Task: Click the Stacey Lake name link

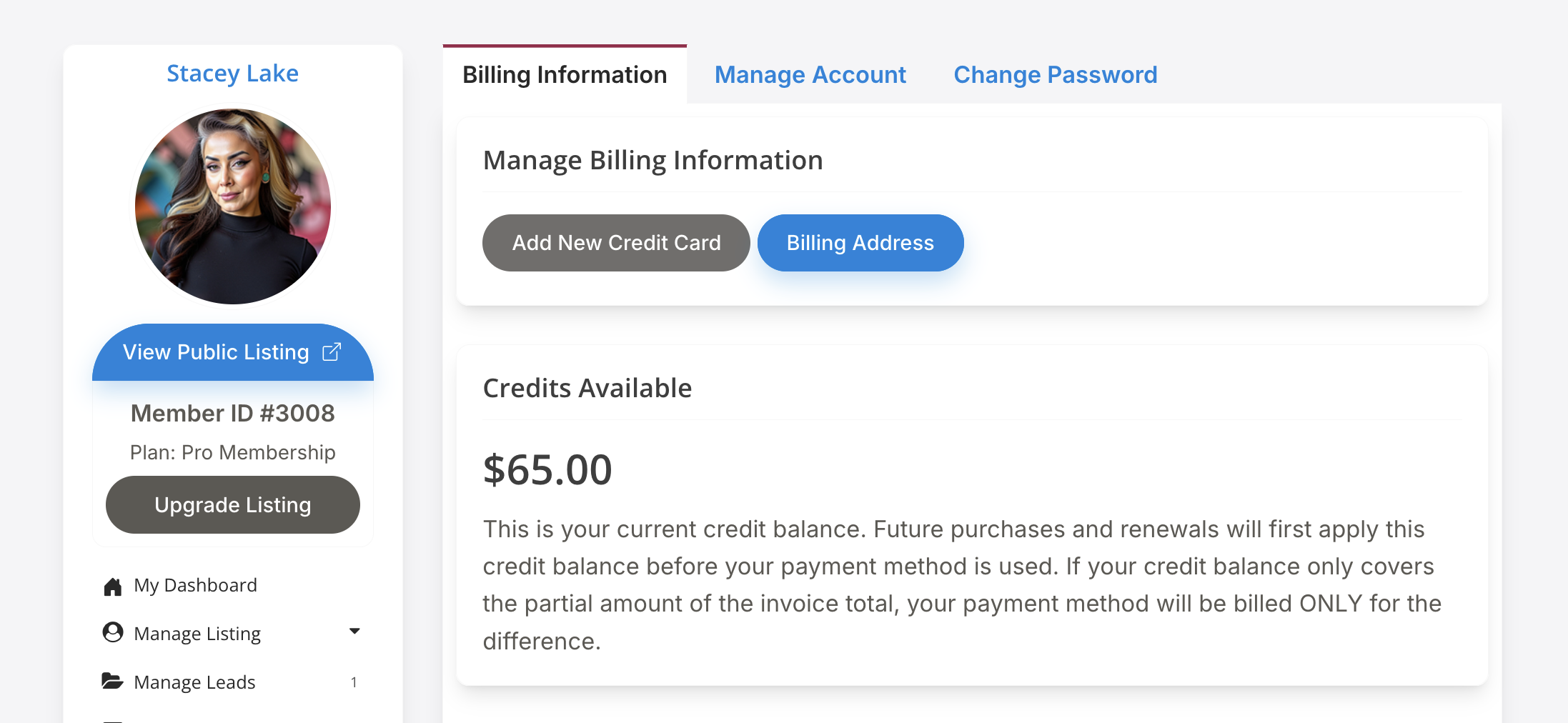Action: click(x=232, y=74)
